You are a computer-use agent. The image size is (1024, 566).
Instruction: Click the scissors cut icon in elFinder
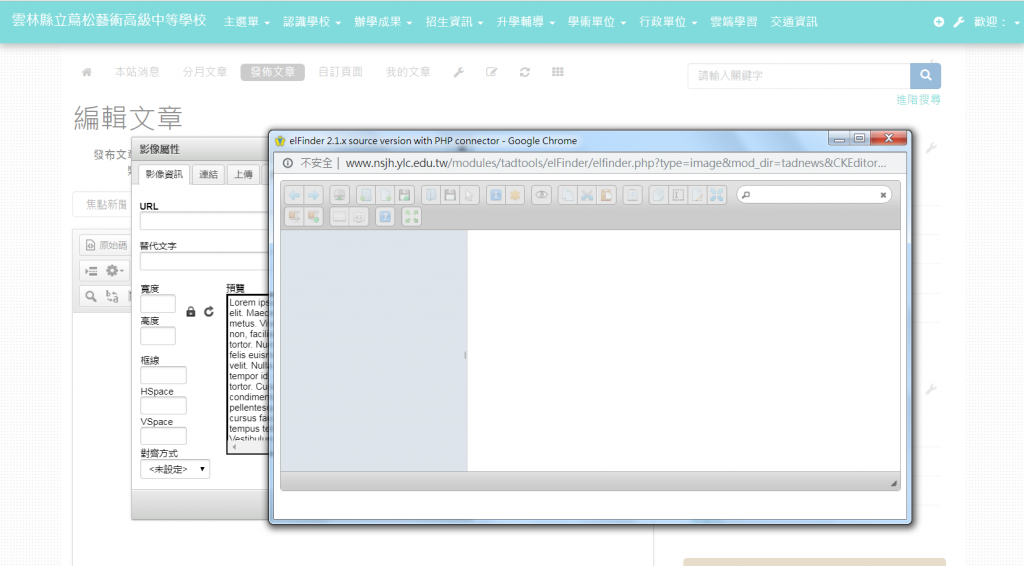587,195
